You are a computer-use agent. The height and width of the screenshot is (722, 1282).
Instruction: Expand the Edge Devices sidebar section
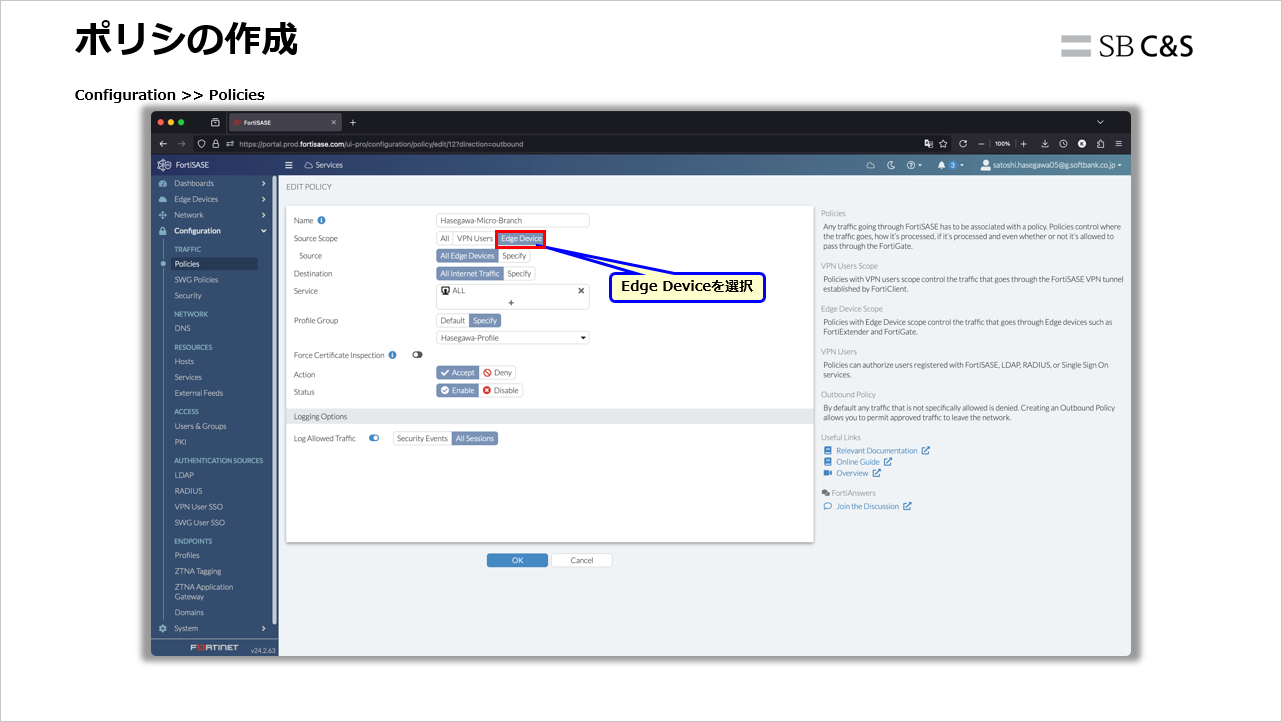click(264, 199)
